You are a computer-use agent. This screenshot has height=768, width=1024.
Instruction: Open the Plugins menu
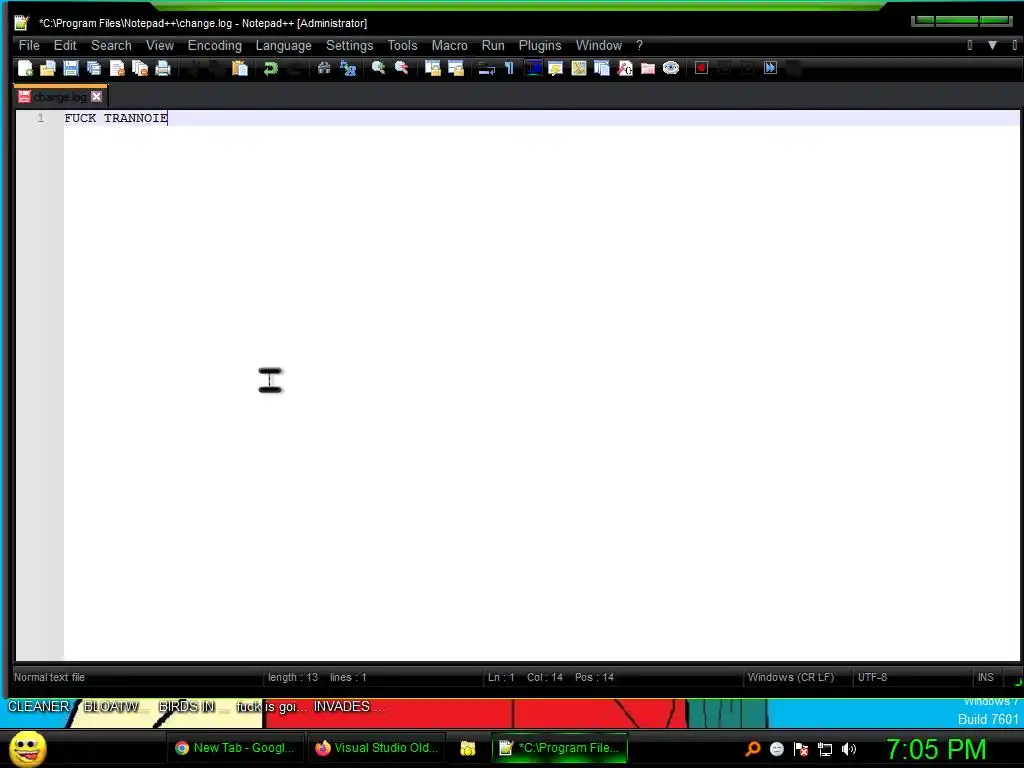tap(540, 45)
